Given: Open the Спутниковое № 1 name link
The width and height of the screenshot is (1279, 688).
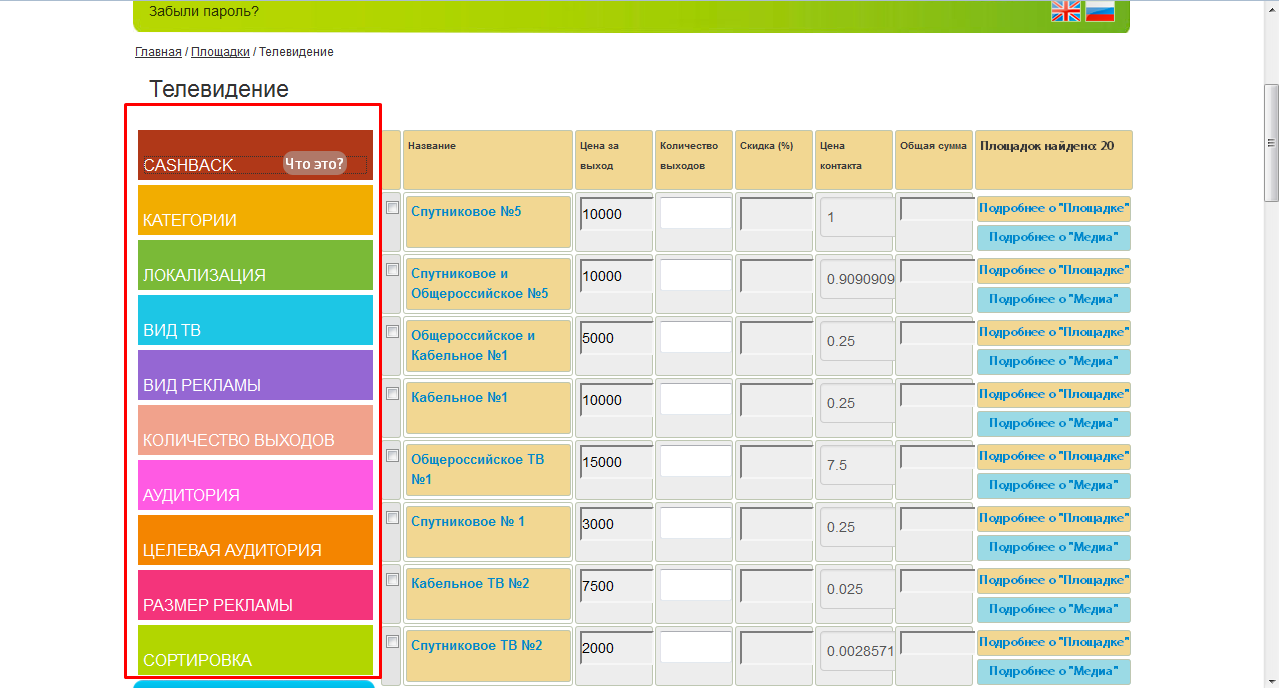Looking at the screenshot, I should [468, 521].
